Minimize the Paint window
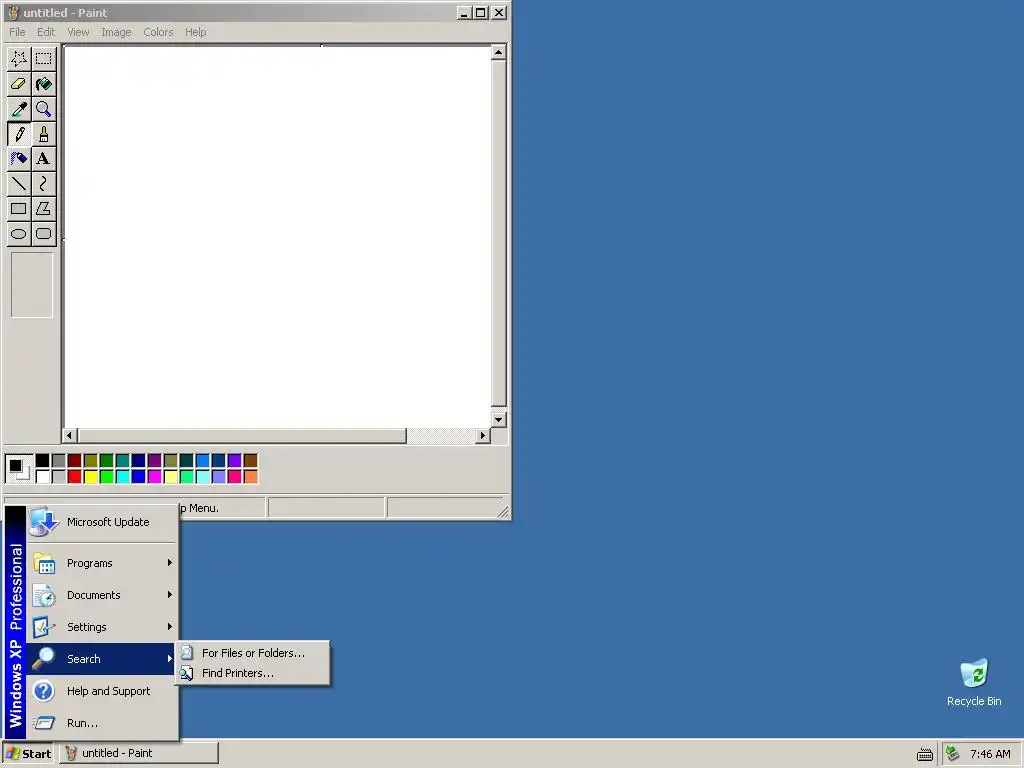This screenshot has height=768, width=1024. tap(464, 12)
